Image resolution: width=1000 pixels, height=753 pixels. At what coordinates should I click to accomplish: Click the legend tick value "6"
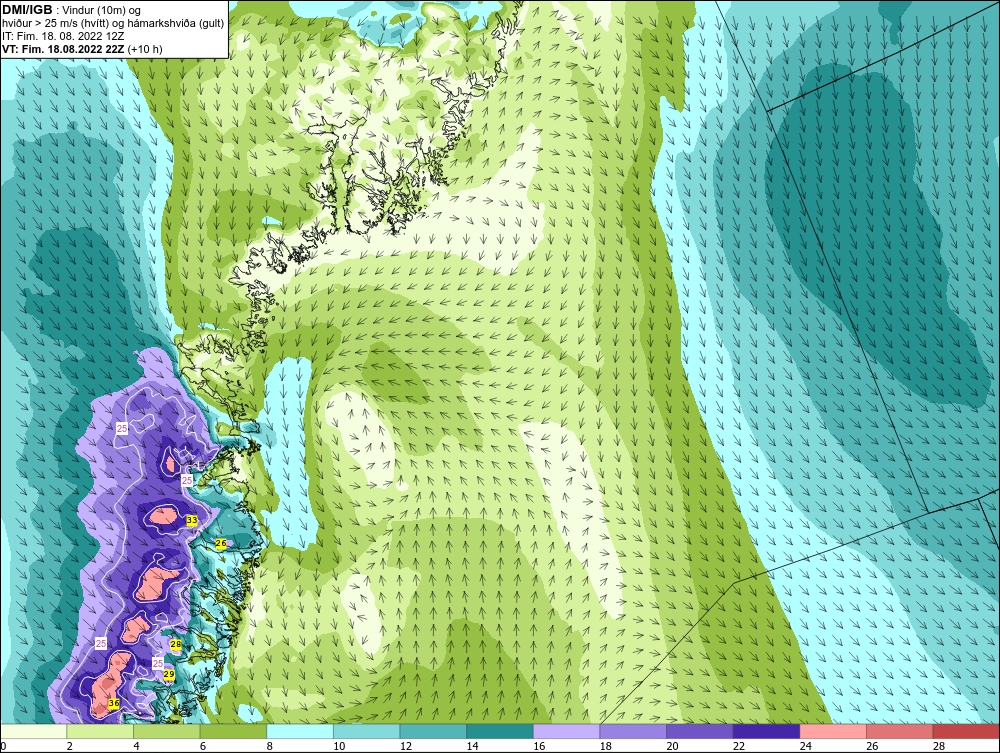click(203, 746)
